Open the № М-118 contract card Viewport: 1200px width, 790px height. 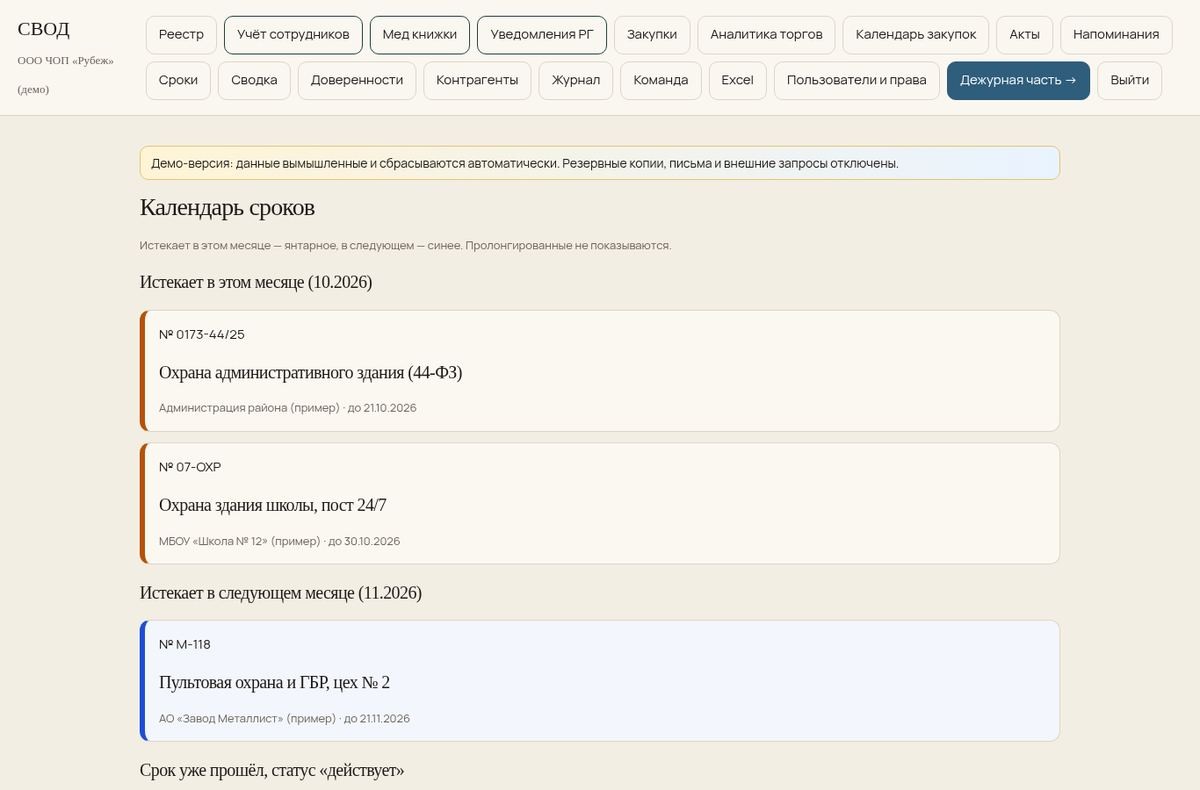[600, 681]
